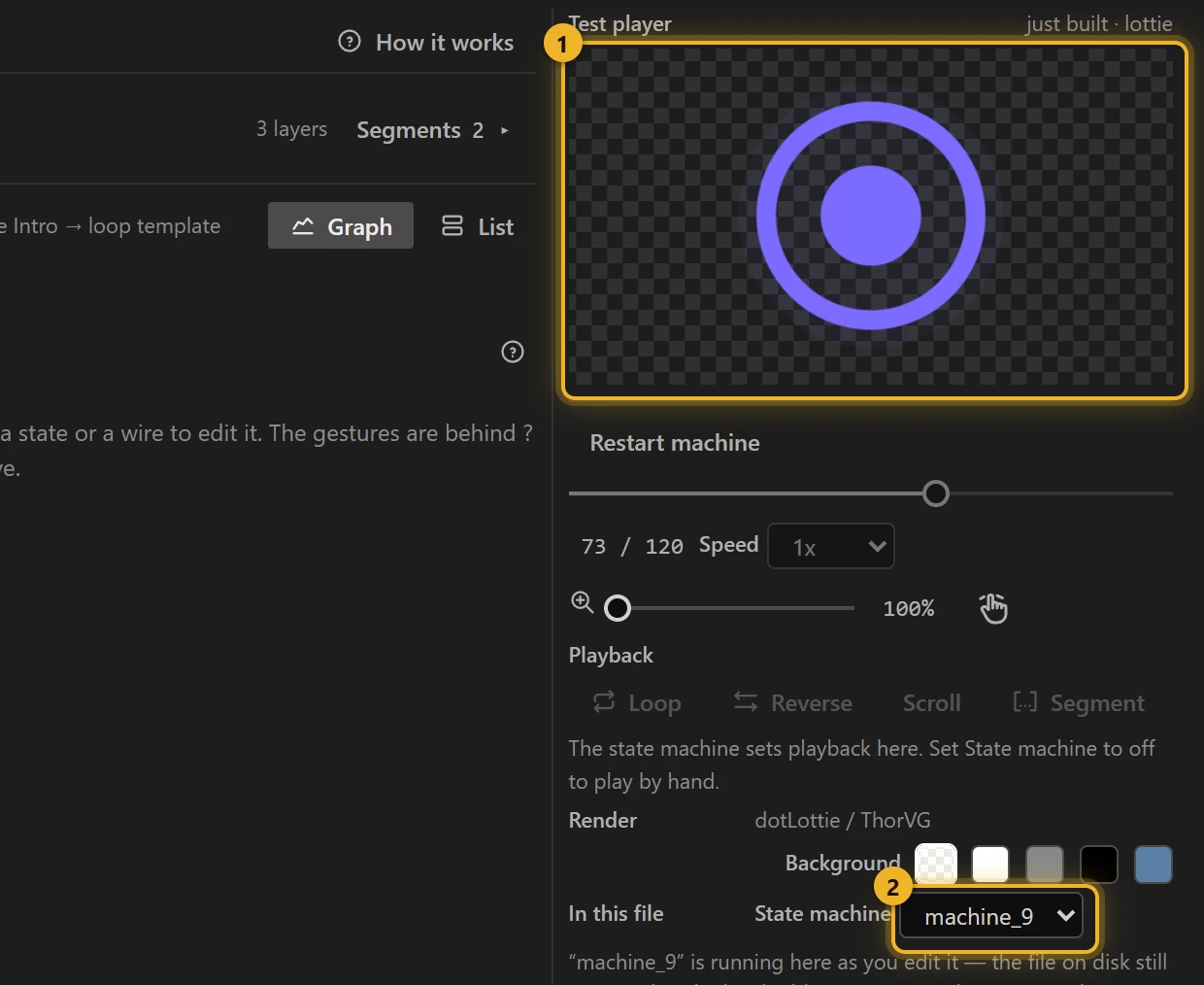Click the "dotLottie / ThorVG" render value
This screenshot has height=985, width=1204.
point(843,820)
